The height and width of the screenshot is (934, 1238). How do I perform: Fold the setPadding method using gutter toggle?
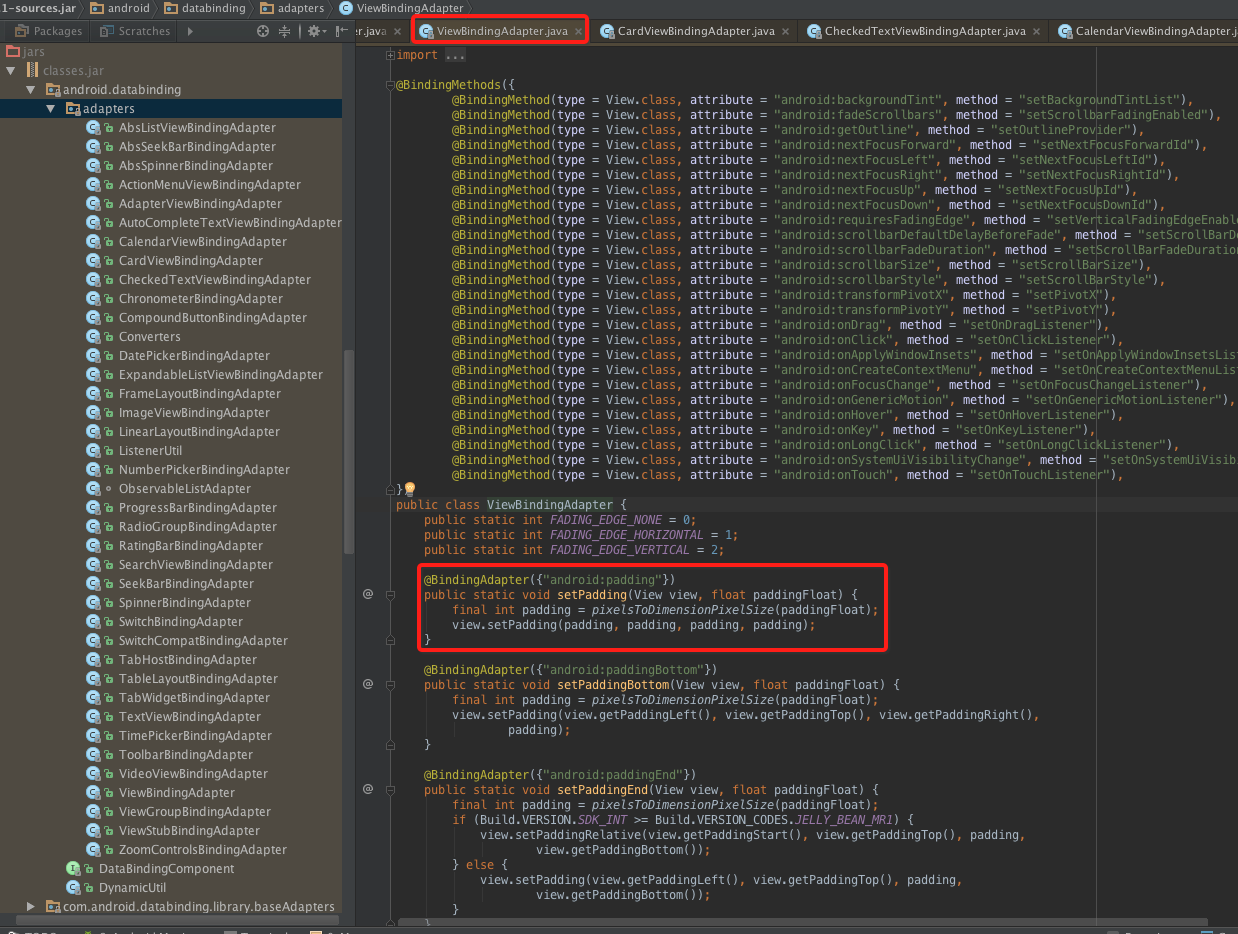[390, 594]
